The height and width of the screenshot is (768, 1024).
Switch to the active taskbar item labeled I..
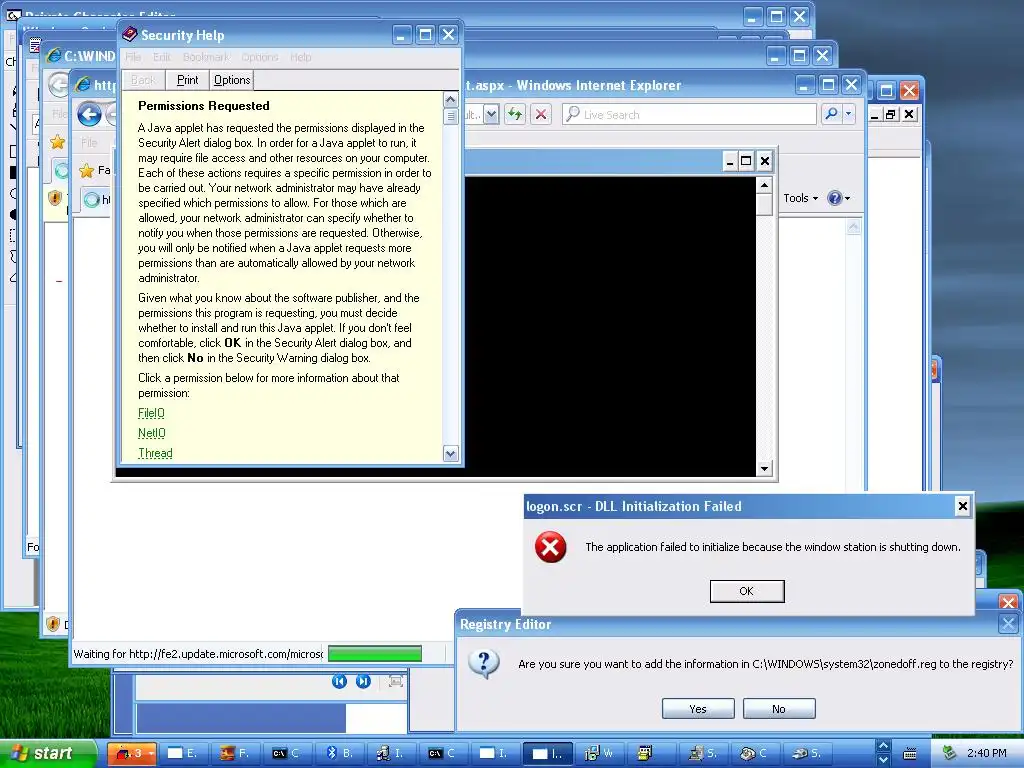click(x=547, y=753)
